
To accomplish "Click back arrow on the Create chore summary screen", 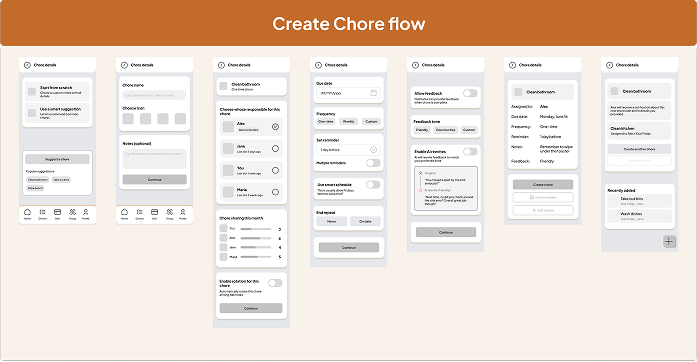I will tap(512, 65).
